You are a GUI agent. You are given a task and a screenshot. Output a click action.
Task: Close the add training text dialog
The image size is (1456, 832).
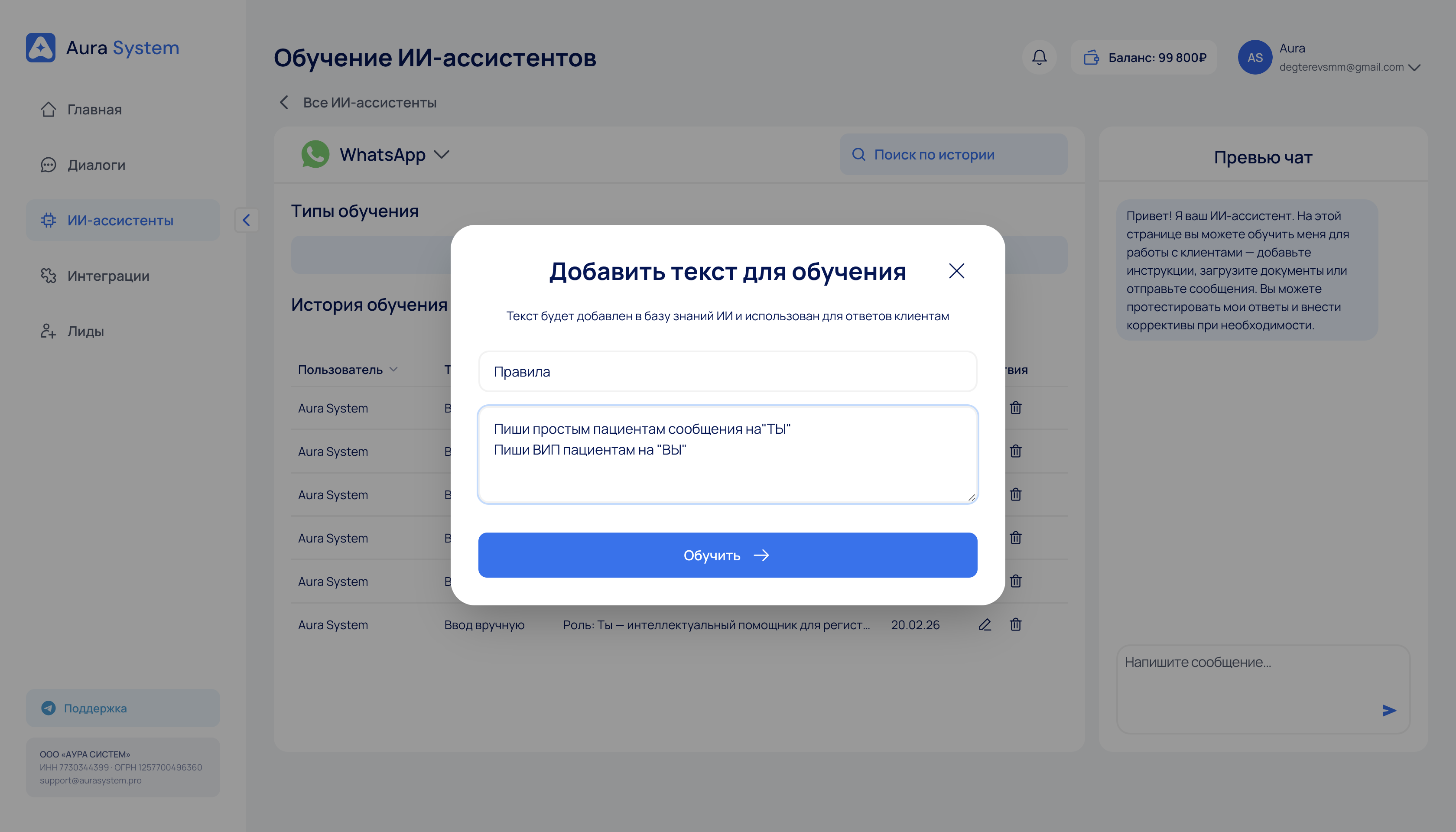(x=956, y=271)
